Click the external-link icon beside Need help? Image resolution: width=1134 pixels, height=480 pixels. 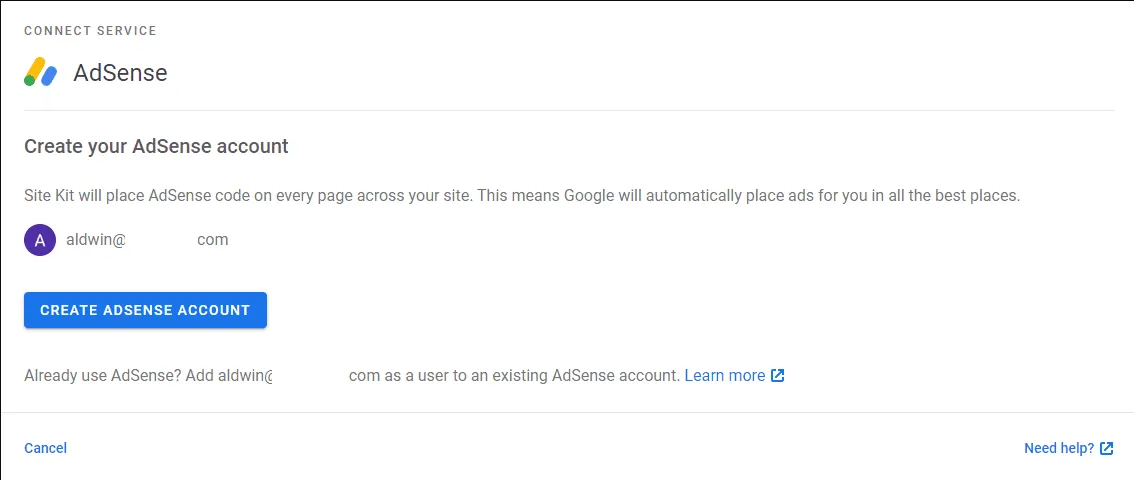(x=1107, y=448)
